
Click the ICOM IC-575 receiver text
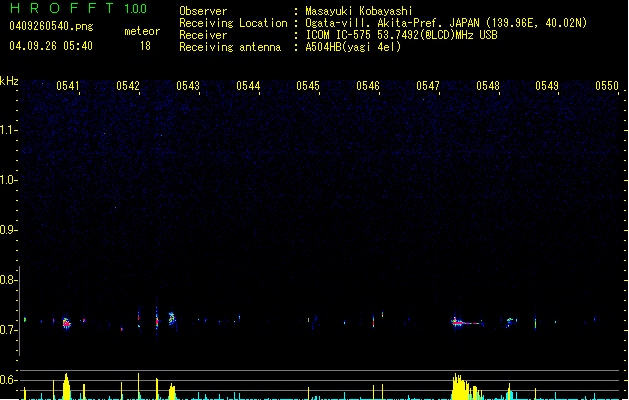[402, 35]
